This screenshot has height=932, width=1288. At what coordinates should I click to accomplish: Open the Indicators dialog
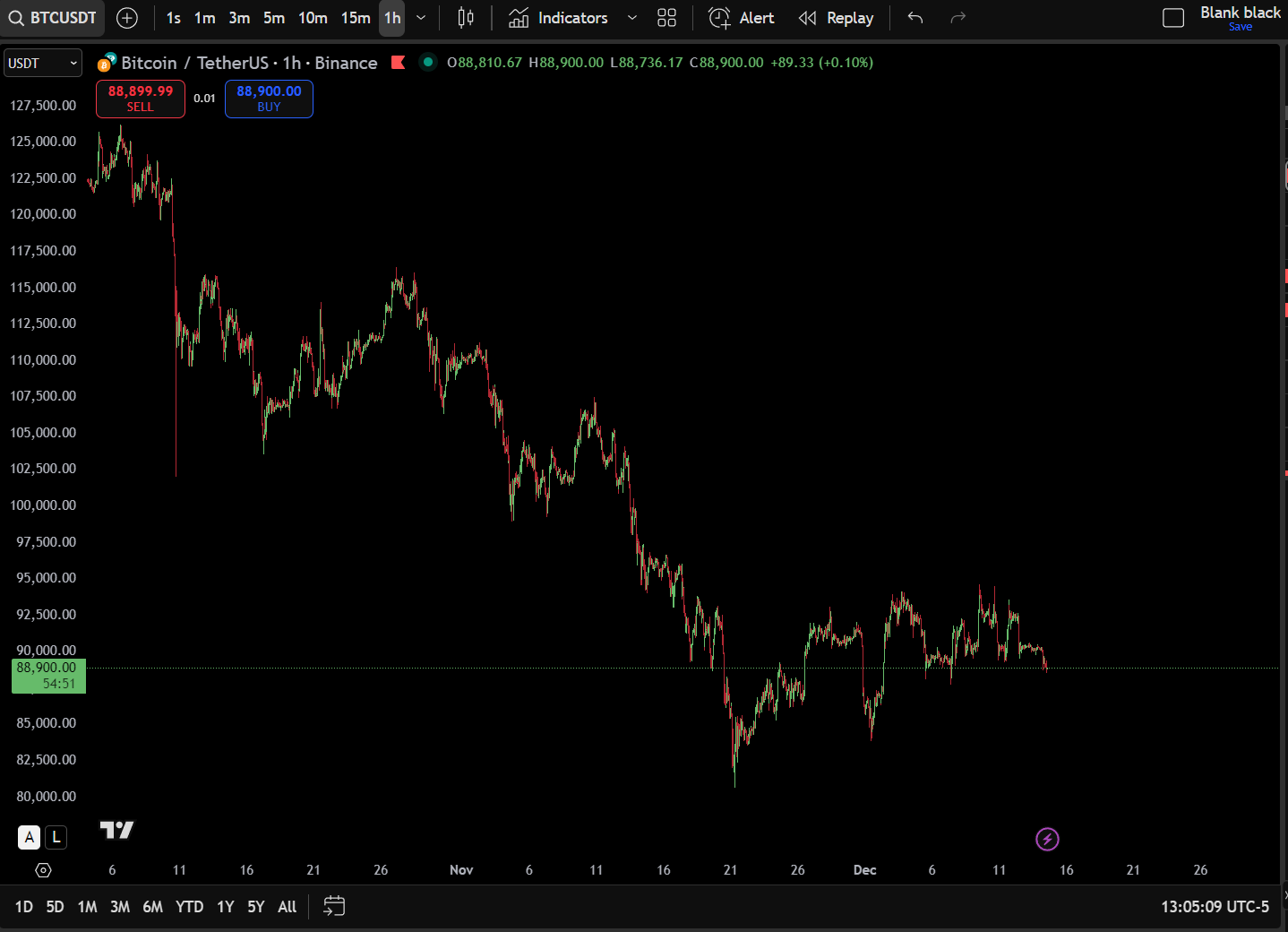(558, 18)
